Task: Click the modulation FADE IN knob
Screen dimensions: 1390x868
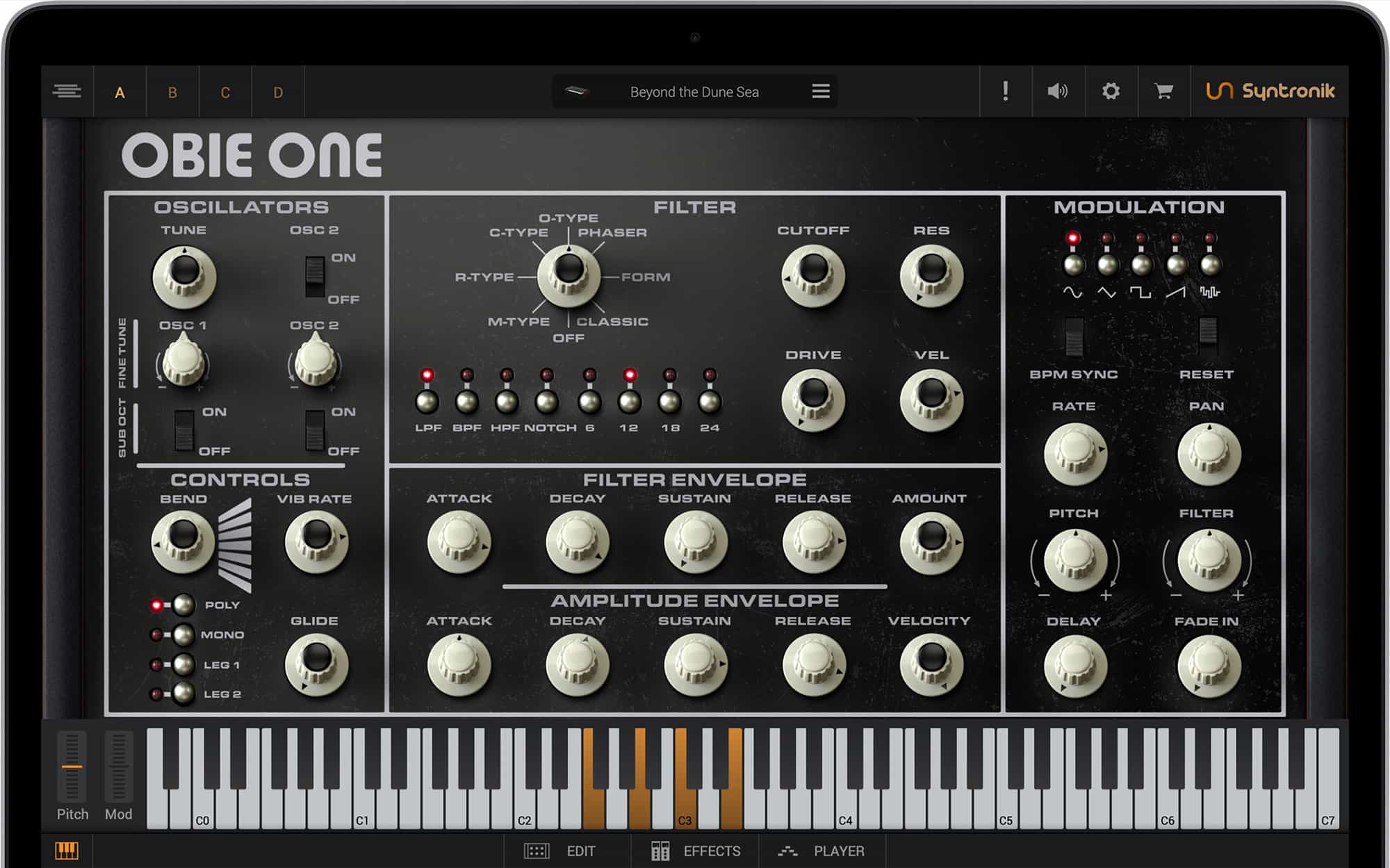Action: click(x=1209, y=666)
